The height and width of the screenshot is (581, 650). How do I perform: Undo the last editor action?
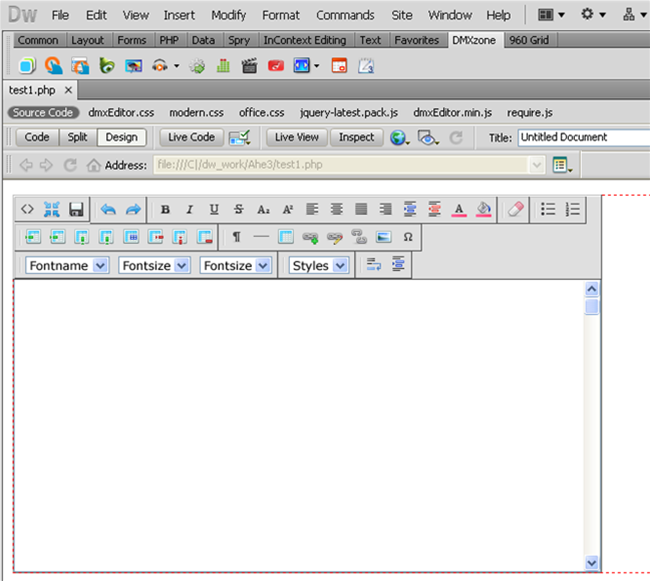click(x=108, y=209)
